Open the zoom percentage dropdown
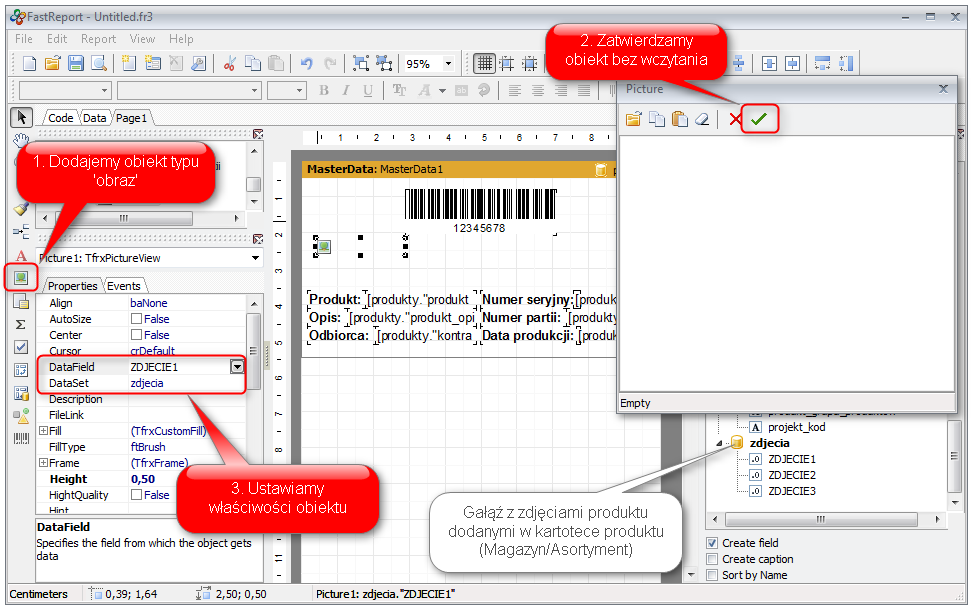 (447, 63)
